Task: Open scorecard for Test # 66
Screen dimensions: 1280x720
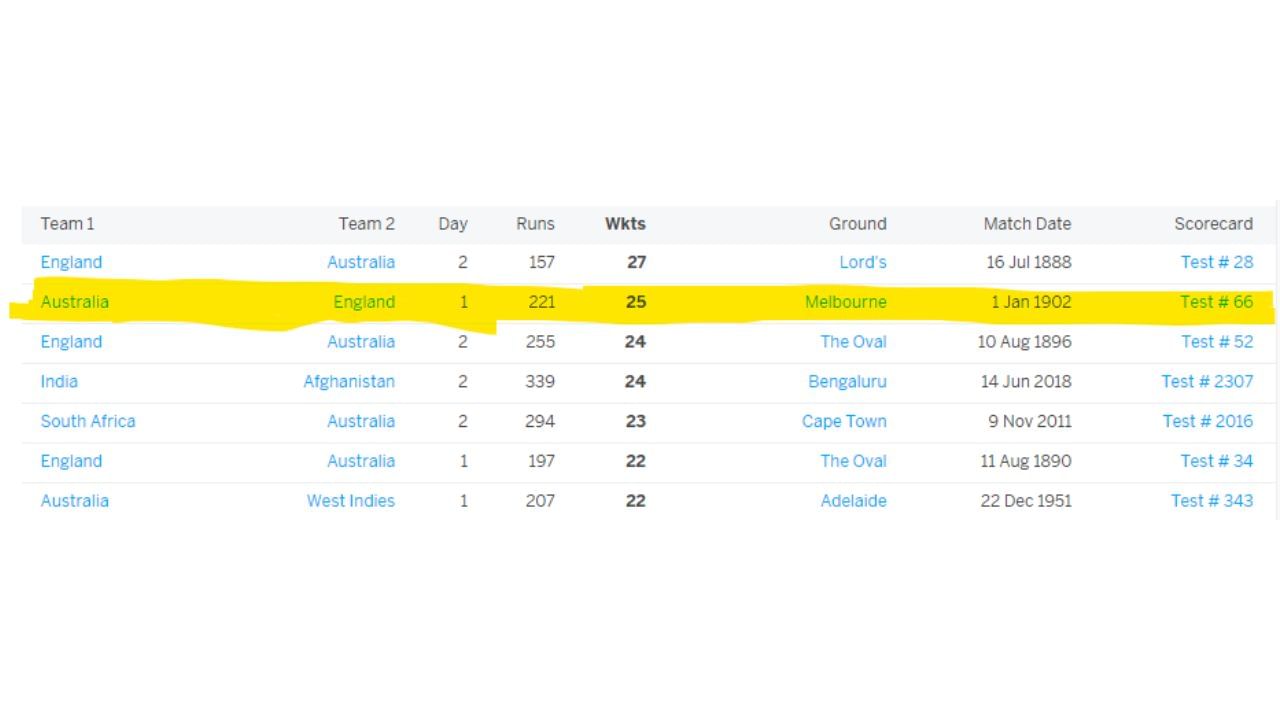Action: coord(1216,302)
